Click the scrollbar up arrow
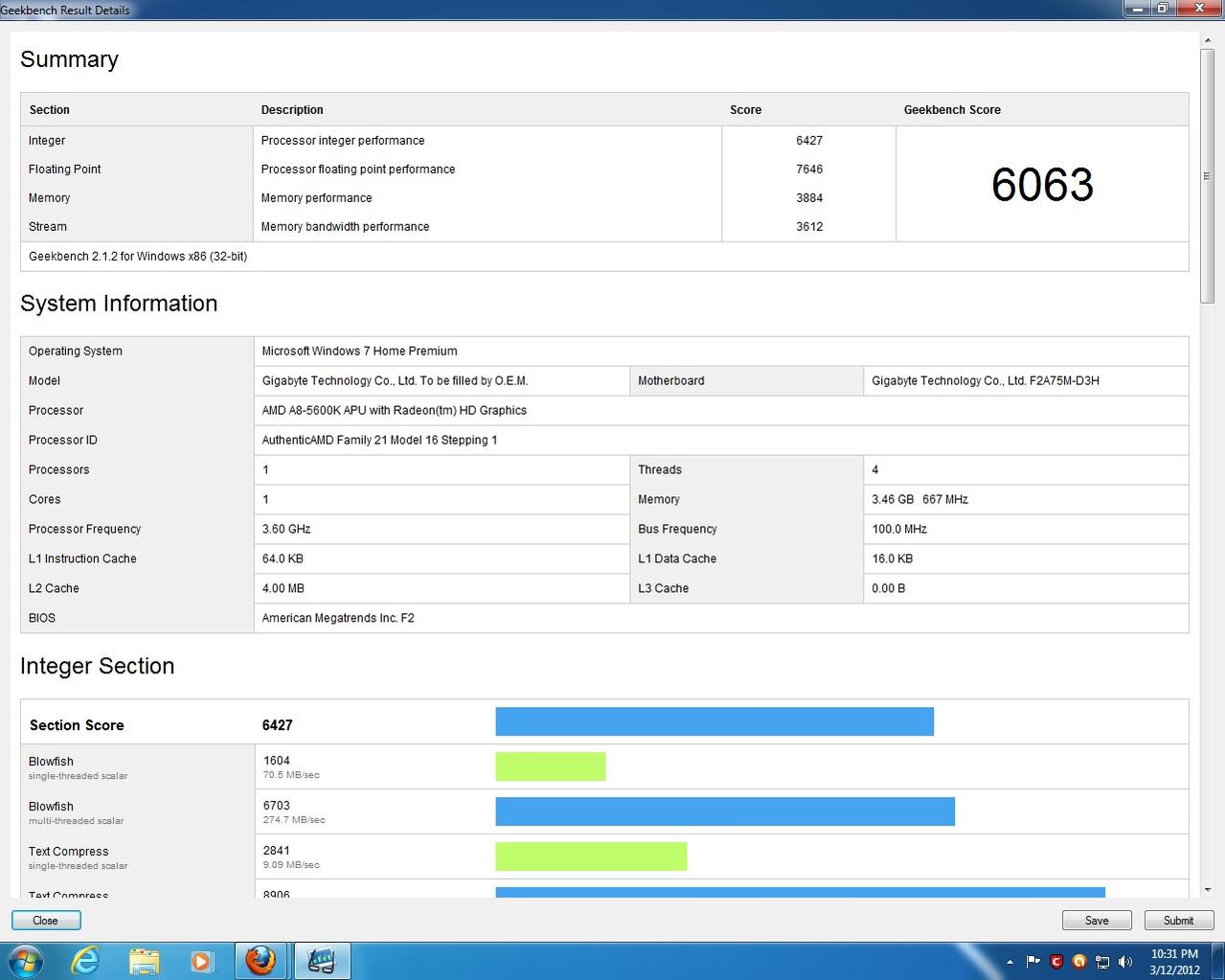Screen dimensions: 1225x980 [1207, 39]
